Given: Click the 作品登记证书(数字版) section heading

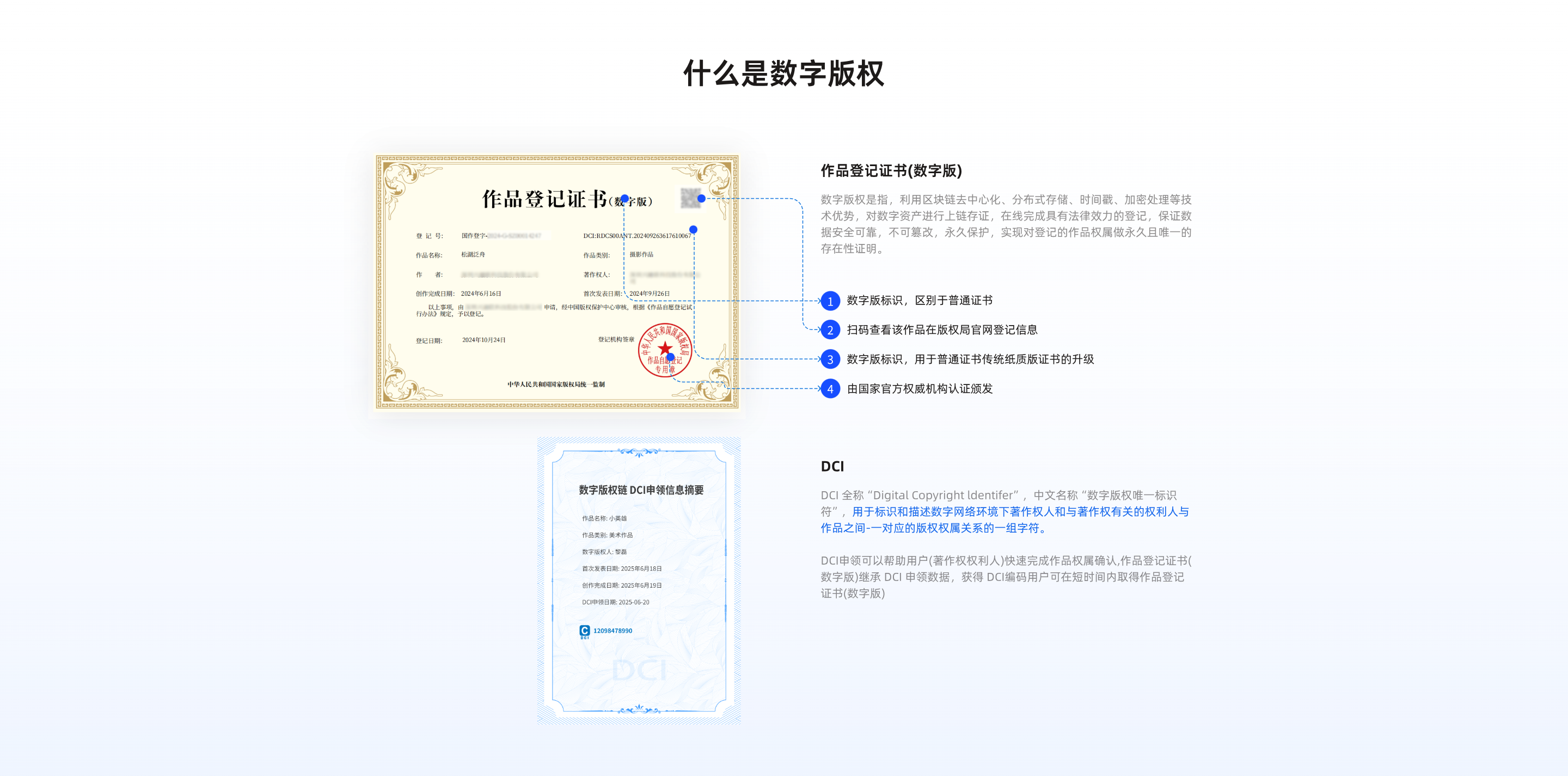Looking at the screenshot, I should [891, 170].
